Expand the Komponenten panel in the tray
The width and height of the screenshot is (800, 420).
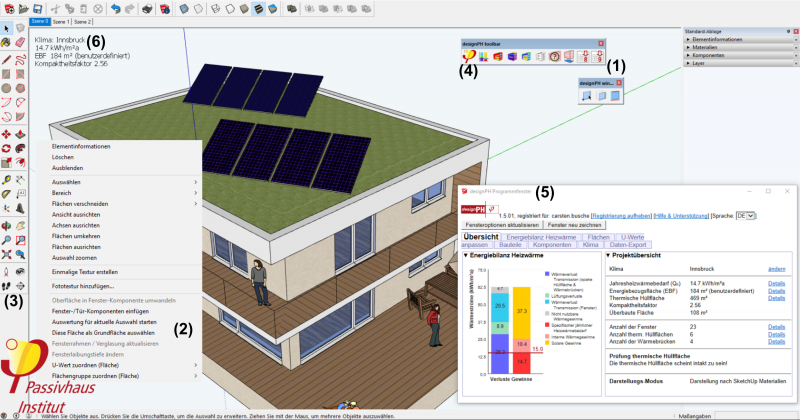pyautogui.click(x=741, y=55)
